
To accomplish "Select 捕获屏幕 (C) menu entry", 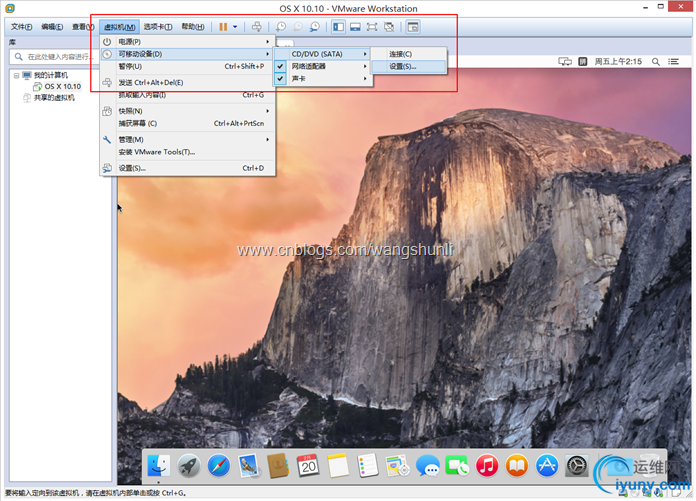I will [x=186, y=123].
